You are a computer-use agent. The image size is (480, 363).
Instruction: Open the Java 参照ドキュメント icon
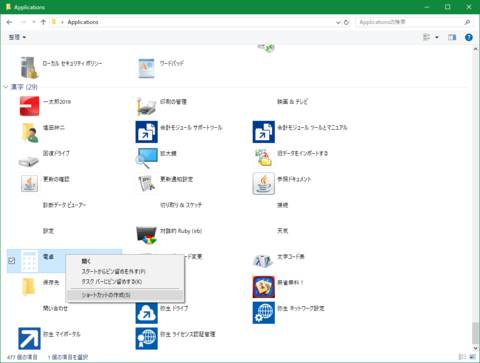263,183
